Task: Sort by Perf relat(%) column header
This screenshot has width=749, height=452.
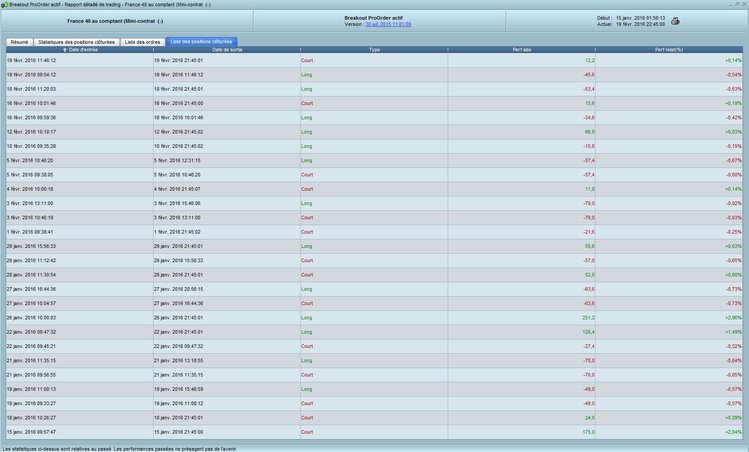Action: pyautogui.click(x=670, y=49)
